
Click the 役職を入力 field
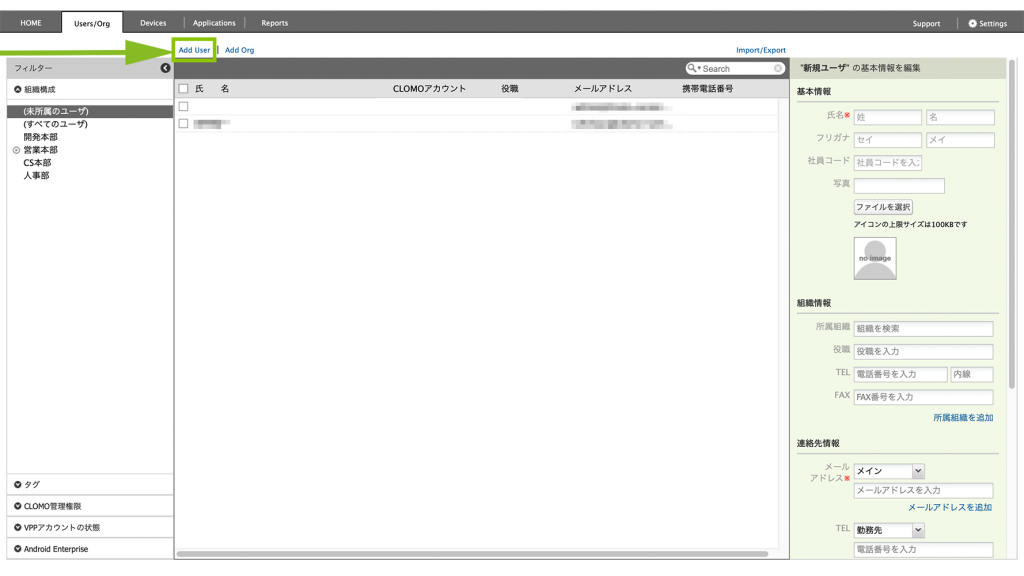[923, 351]
